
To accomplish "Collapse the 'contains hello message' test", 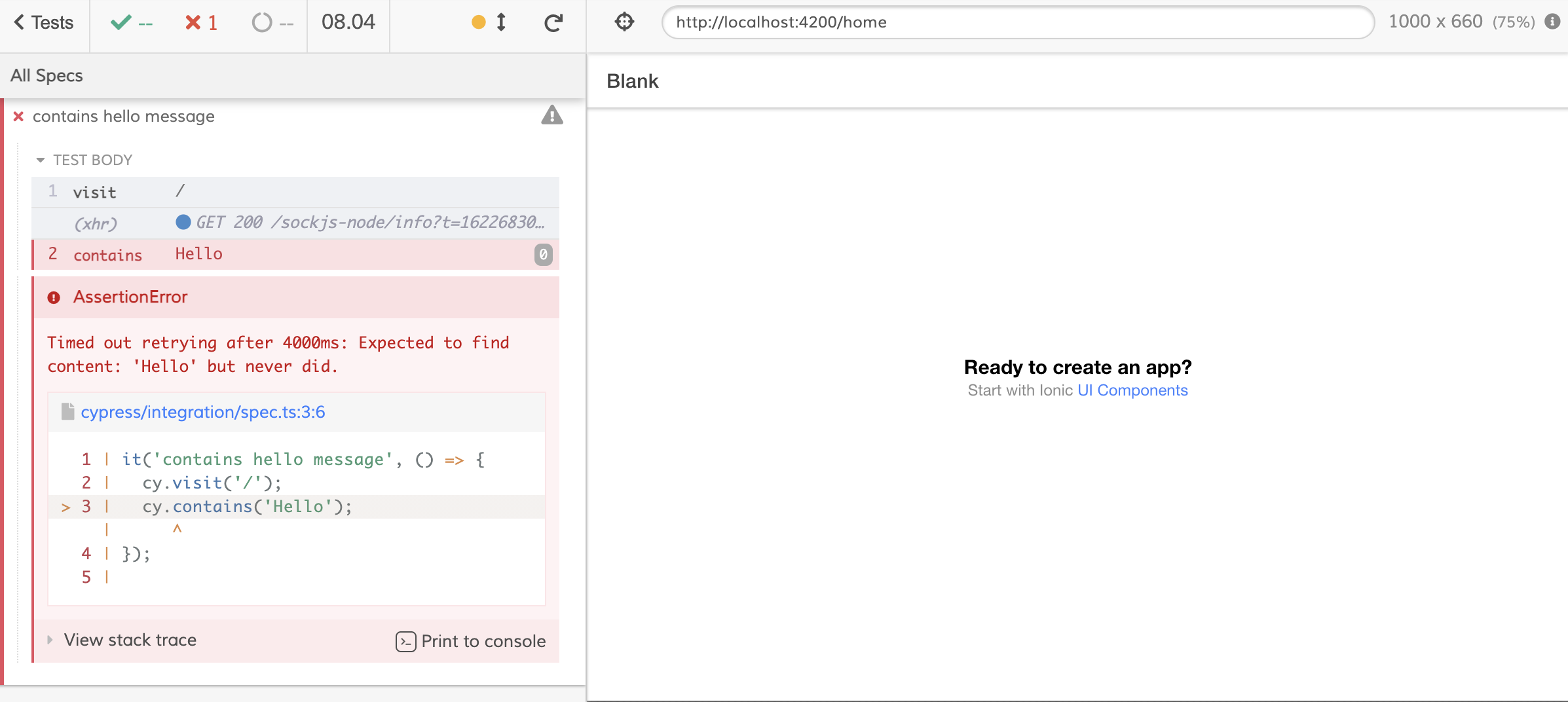I will 123,116.
